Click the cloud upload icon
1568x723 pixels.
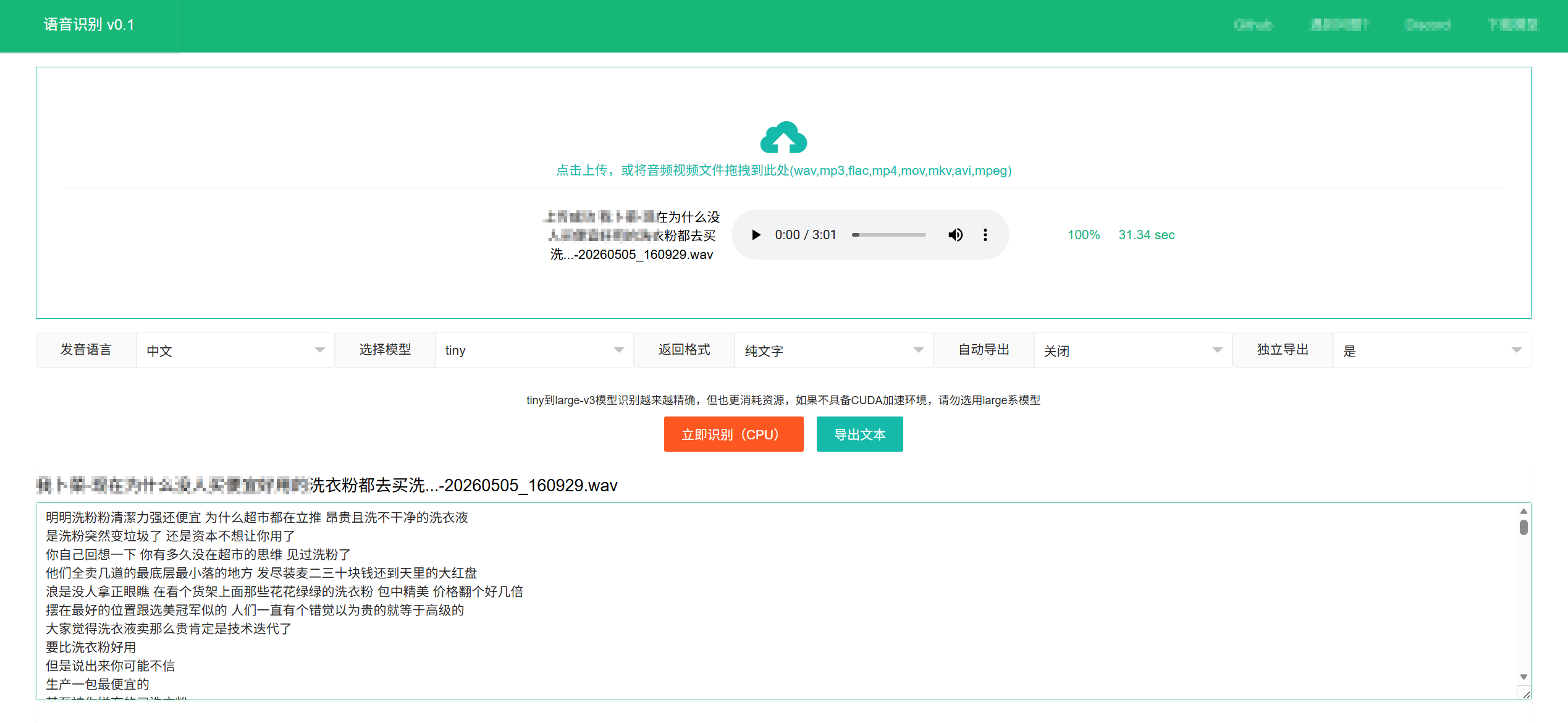[783, 137]
